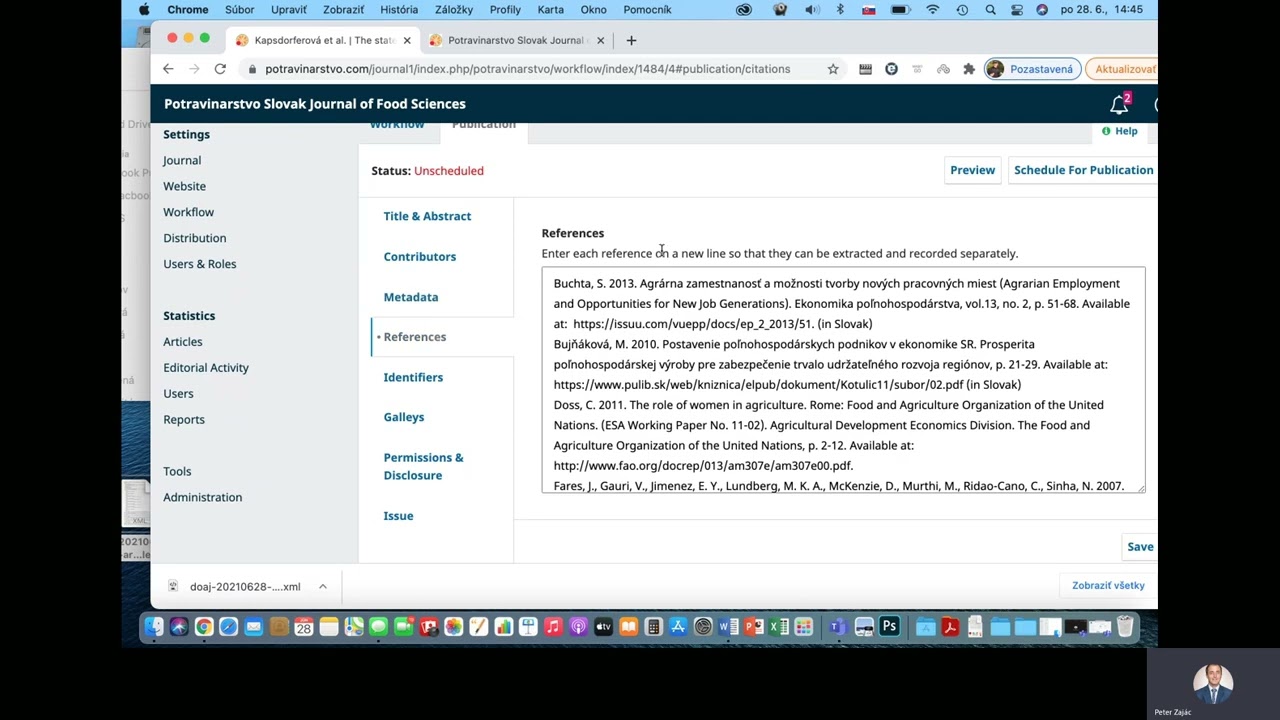1280x720 pixels.
Task: Open Editorial Activity statistics
Action: [206, 368]
